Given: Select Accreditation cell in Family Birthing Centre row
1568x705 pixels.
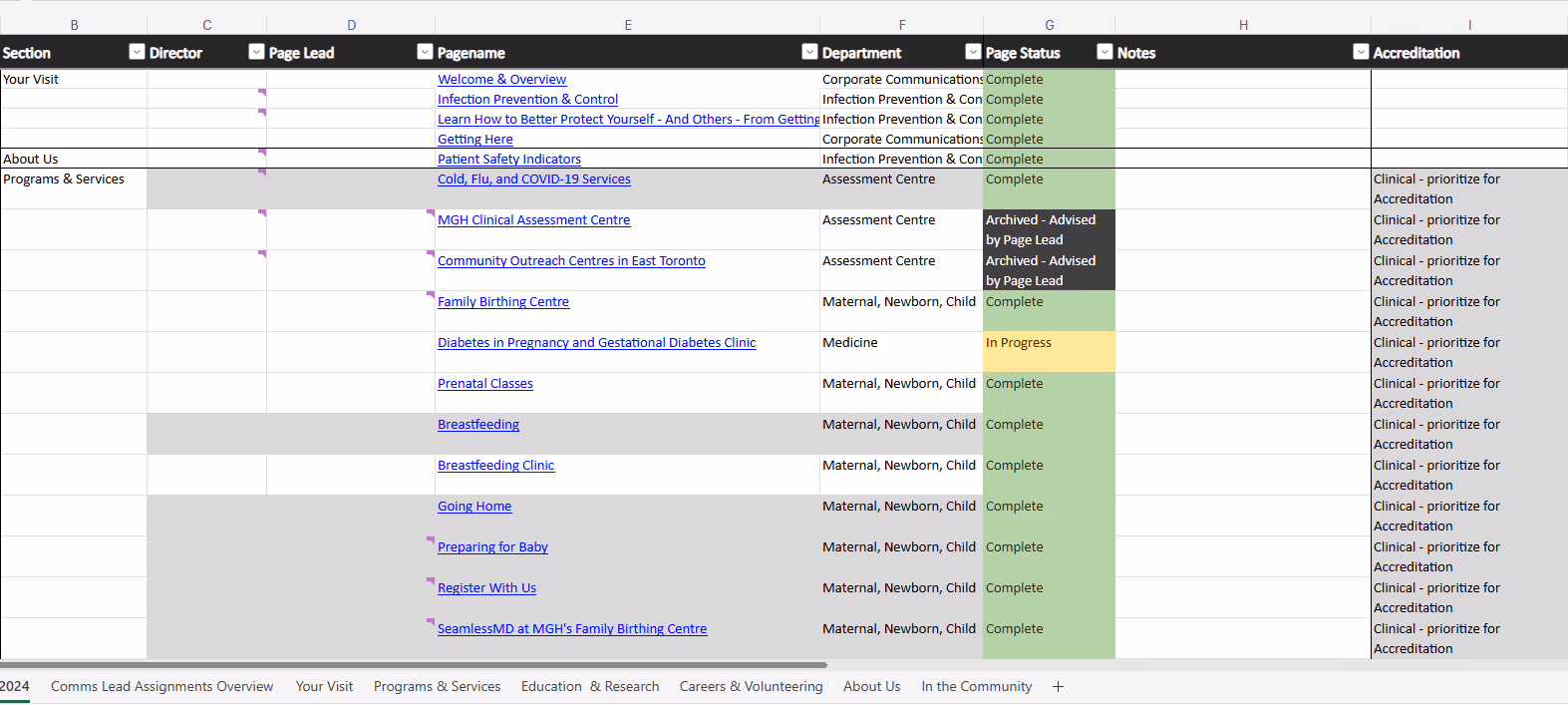Looking at the screenshot, I should click(x=1469, y=311).
